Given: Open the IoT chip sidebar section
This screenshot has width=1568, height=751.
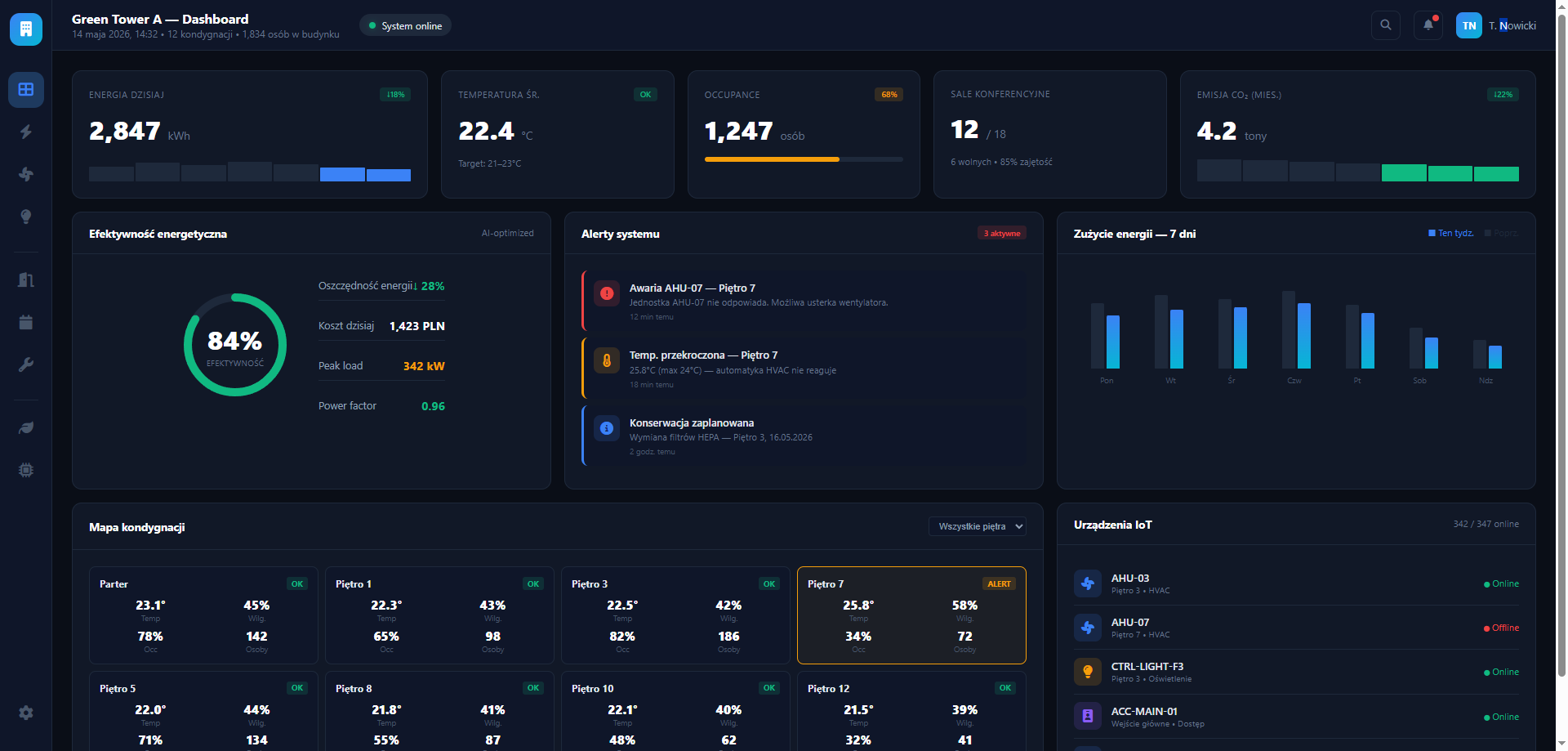Looking at the screenshot, I should (26, 470).
